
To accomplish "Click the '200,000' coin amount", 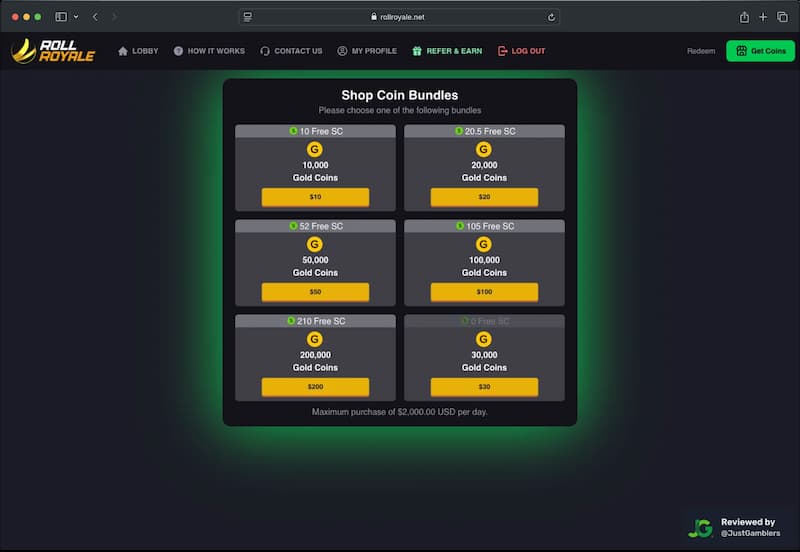I will (x=315, y=355).
